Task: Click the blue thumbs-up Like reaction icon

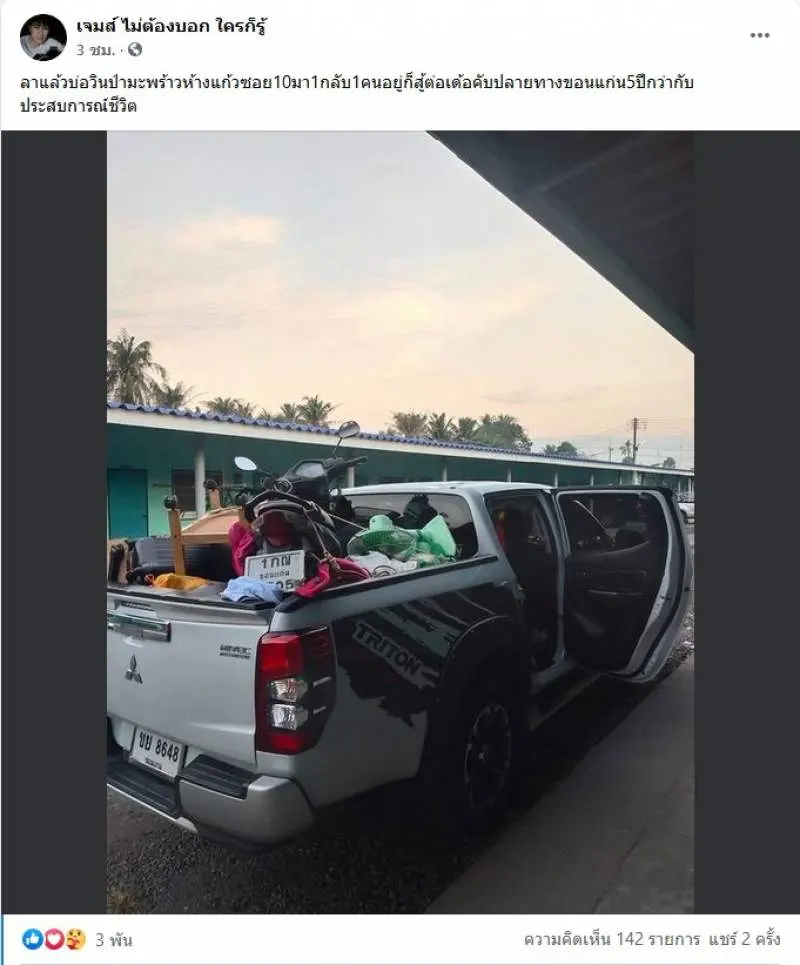Action: (x=33, y=939)
